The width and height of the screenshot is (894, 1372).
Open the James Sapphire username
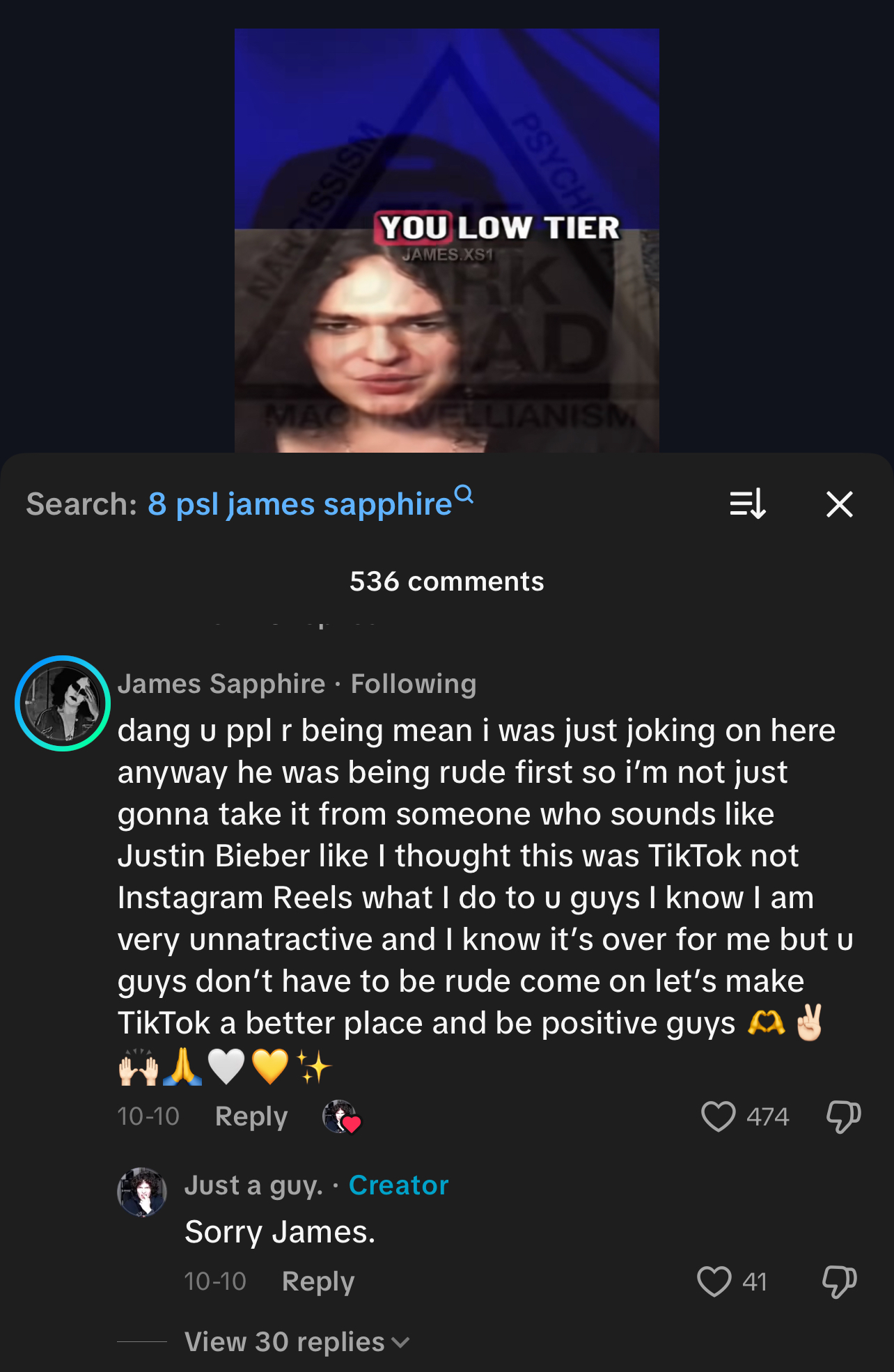221,684
